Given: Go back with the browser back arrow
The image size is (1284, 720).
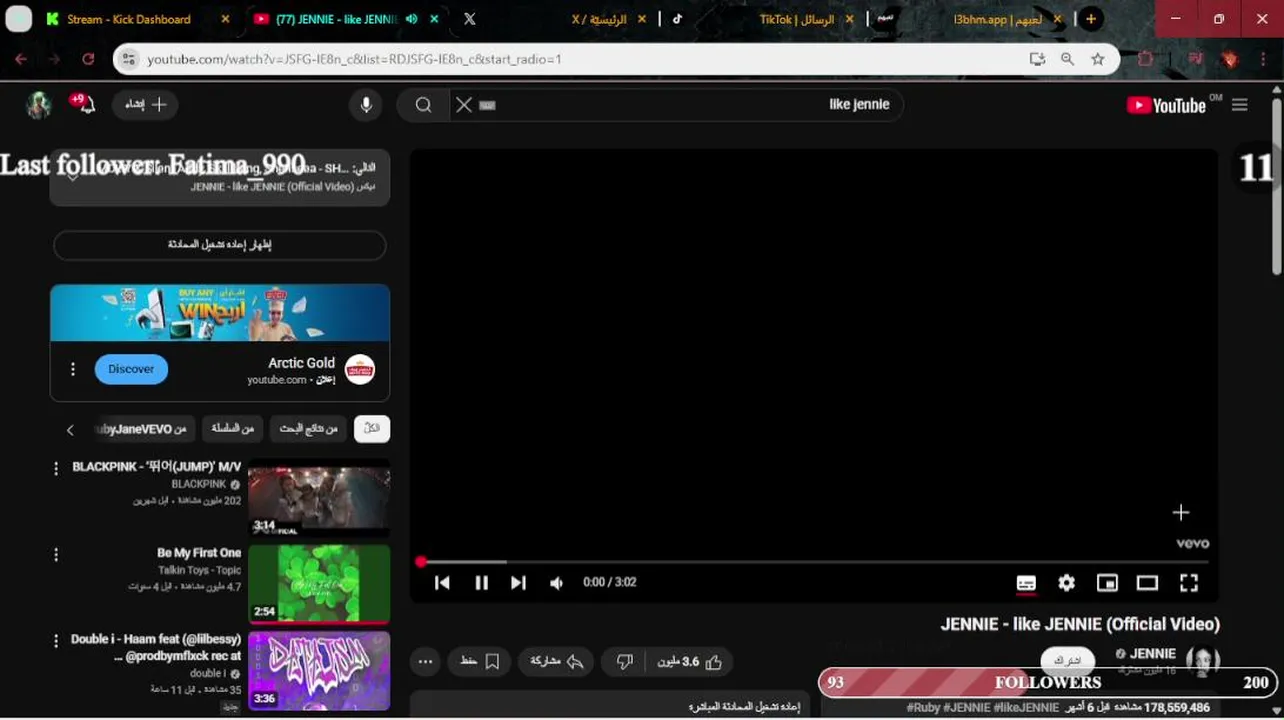Looking at the screenshot, I should (x=21, y=59).
